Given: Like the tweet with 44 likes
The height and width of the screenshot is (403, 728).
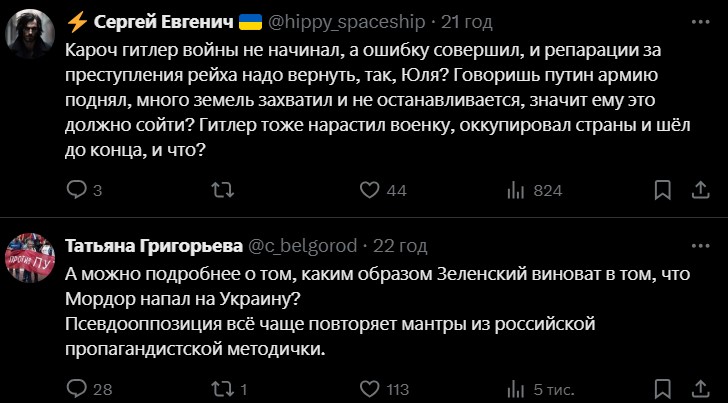Looking at the screenshot, I should coord(369,190).
